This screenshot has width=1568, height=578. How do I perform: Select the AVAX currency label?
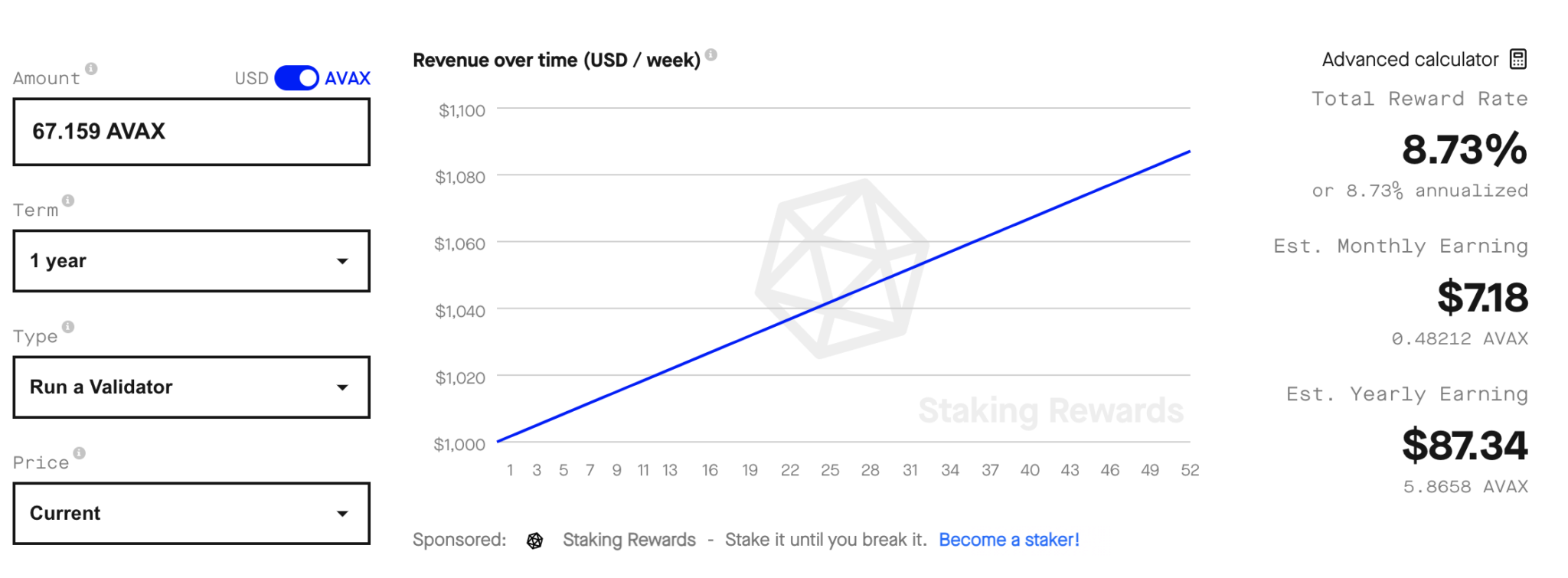[348, 78]
